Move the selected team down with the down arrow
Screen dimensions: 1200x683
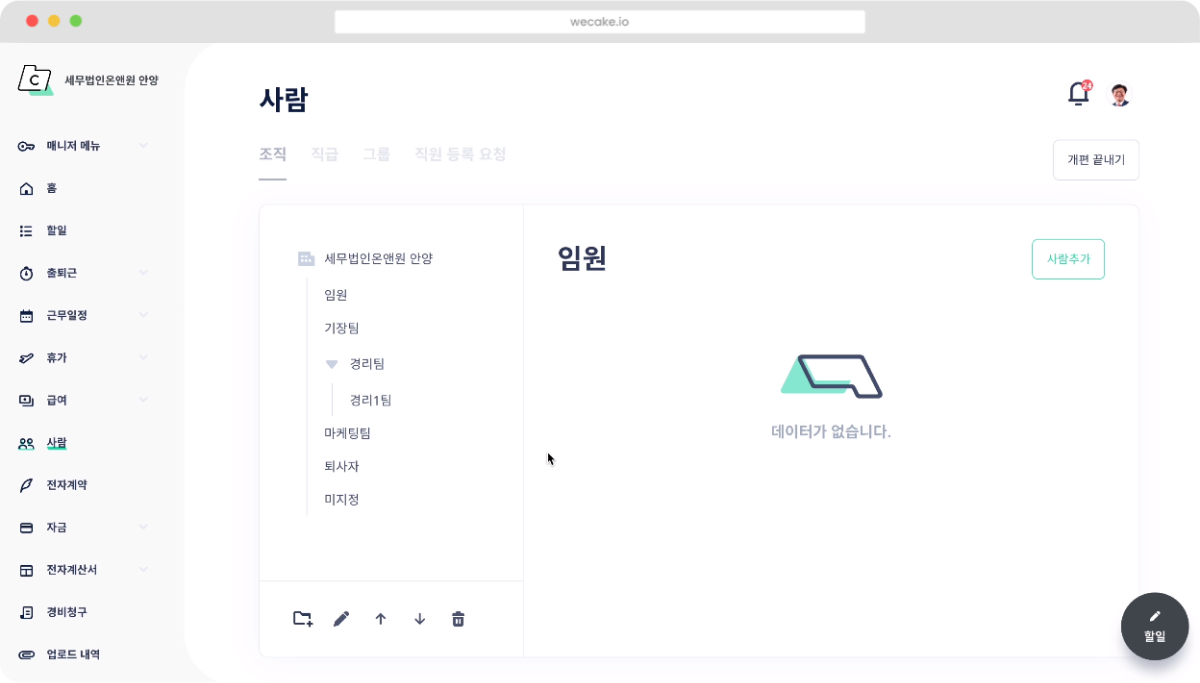coord(419,619)
